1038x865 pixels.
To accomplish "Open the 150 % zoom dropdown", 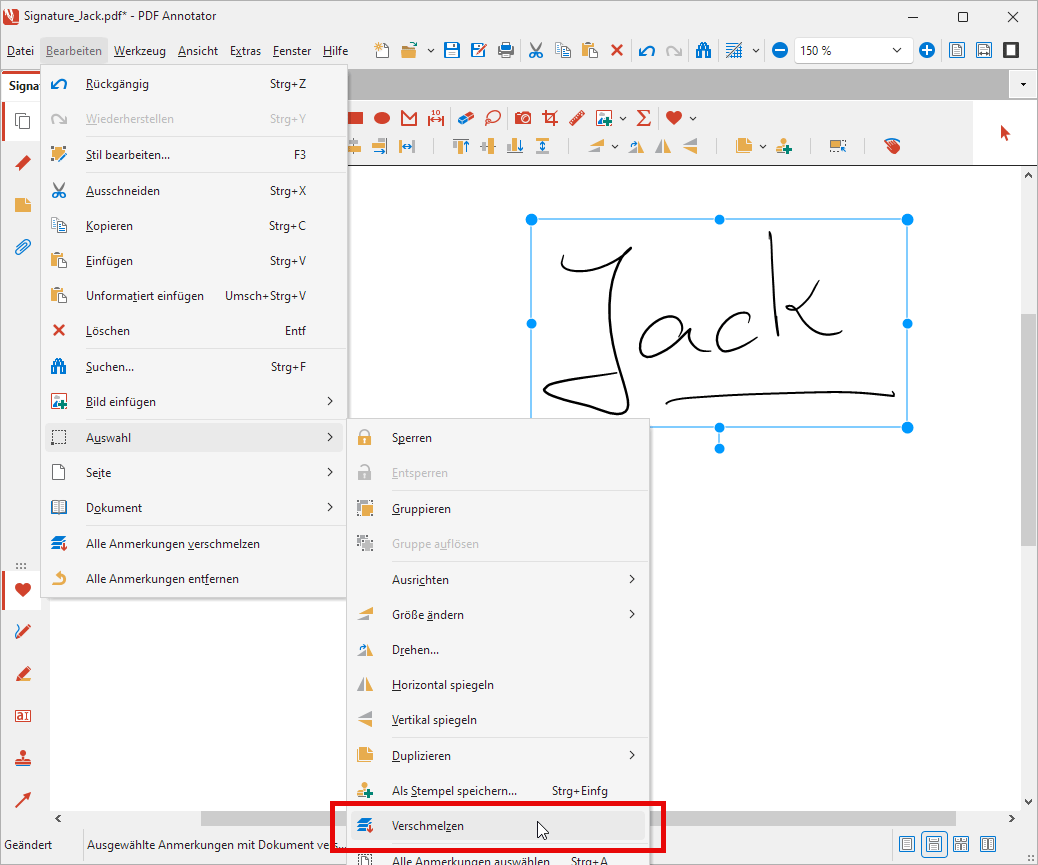I will coord(896,50).
